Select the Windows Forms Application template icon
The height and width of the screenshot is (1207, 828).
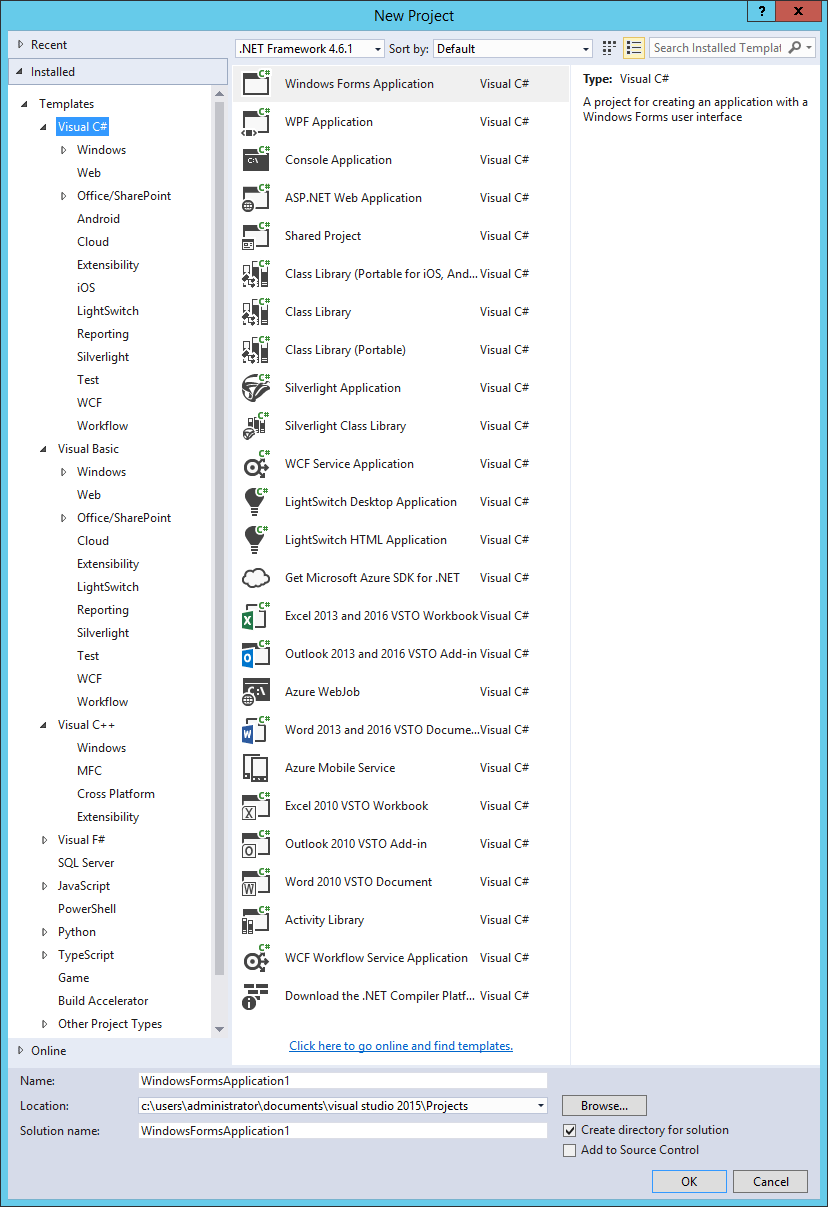(256, 84)
